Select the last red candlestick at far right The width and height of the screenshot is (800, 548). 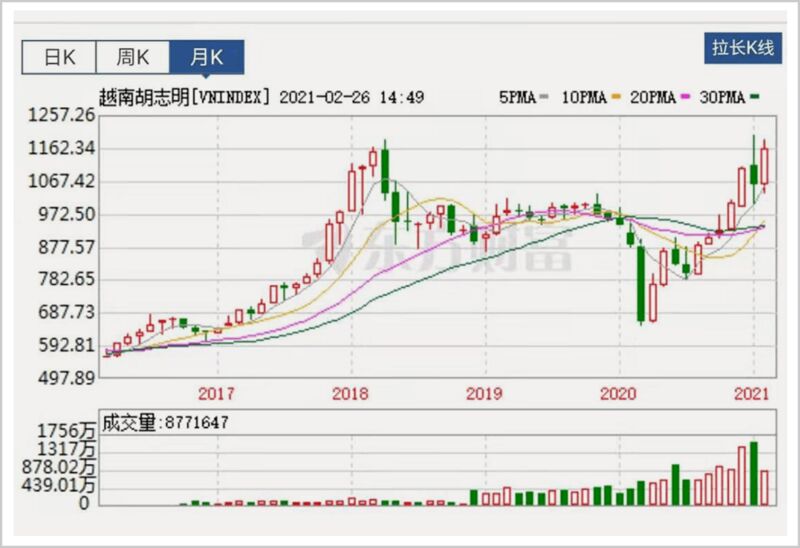[x=765, y=166]
